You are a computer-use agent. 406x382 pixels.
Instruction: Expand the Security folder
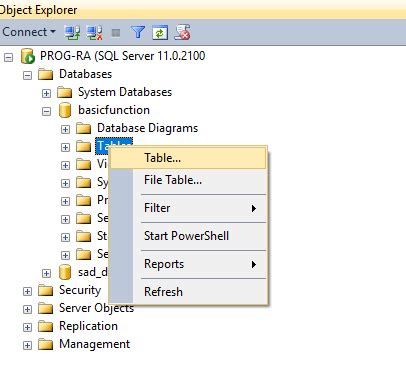click(x=27, y=291)
